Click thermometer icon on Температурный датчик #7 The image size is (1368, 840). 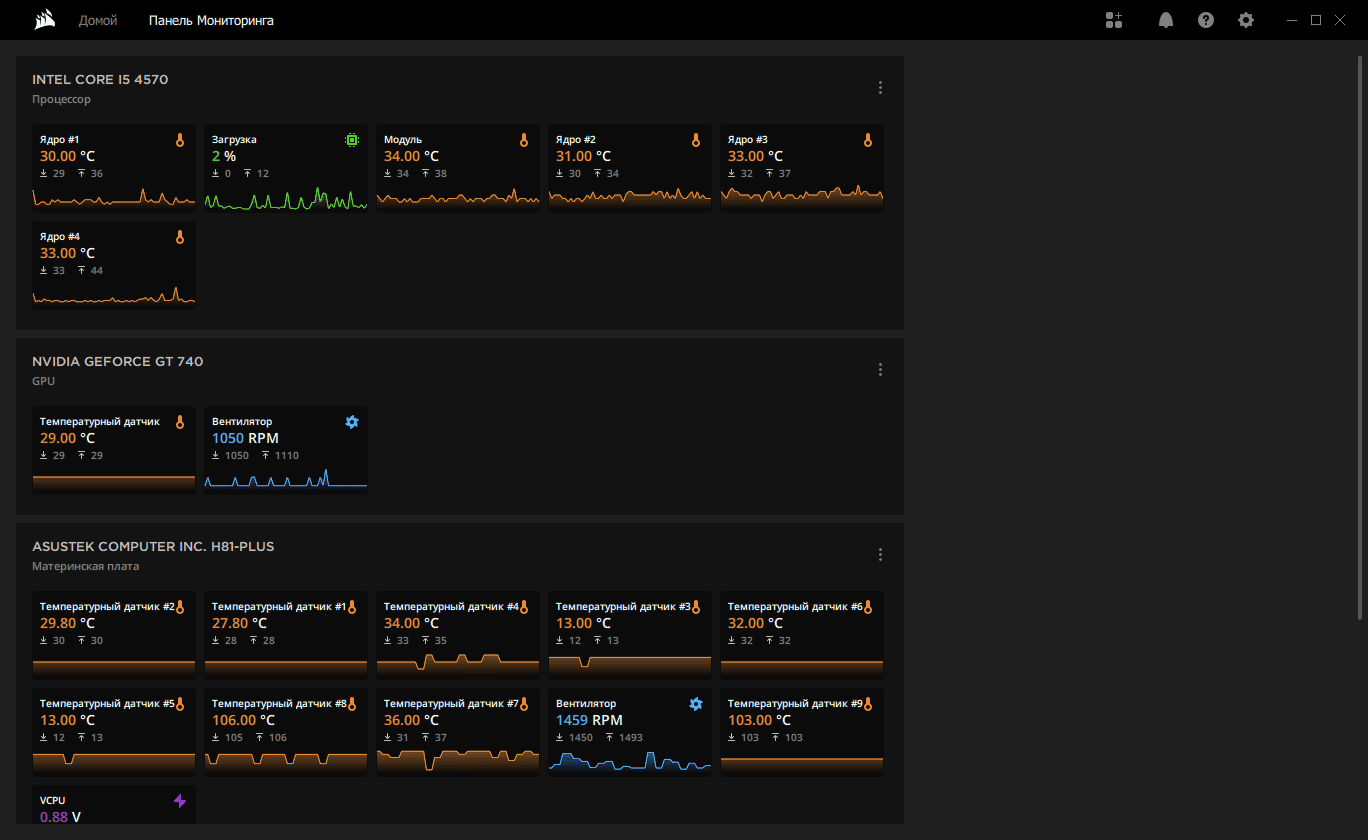[x=524, y=704]
